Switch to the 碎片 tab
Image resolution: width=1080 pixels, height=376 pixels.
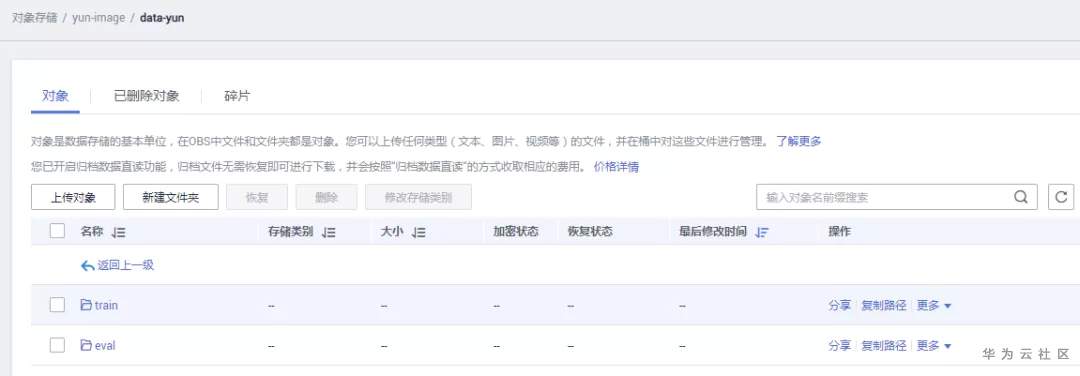click(237, 96)
